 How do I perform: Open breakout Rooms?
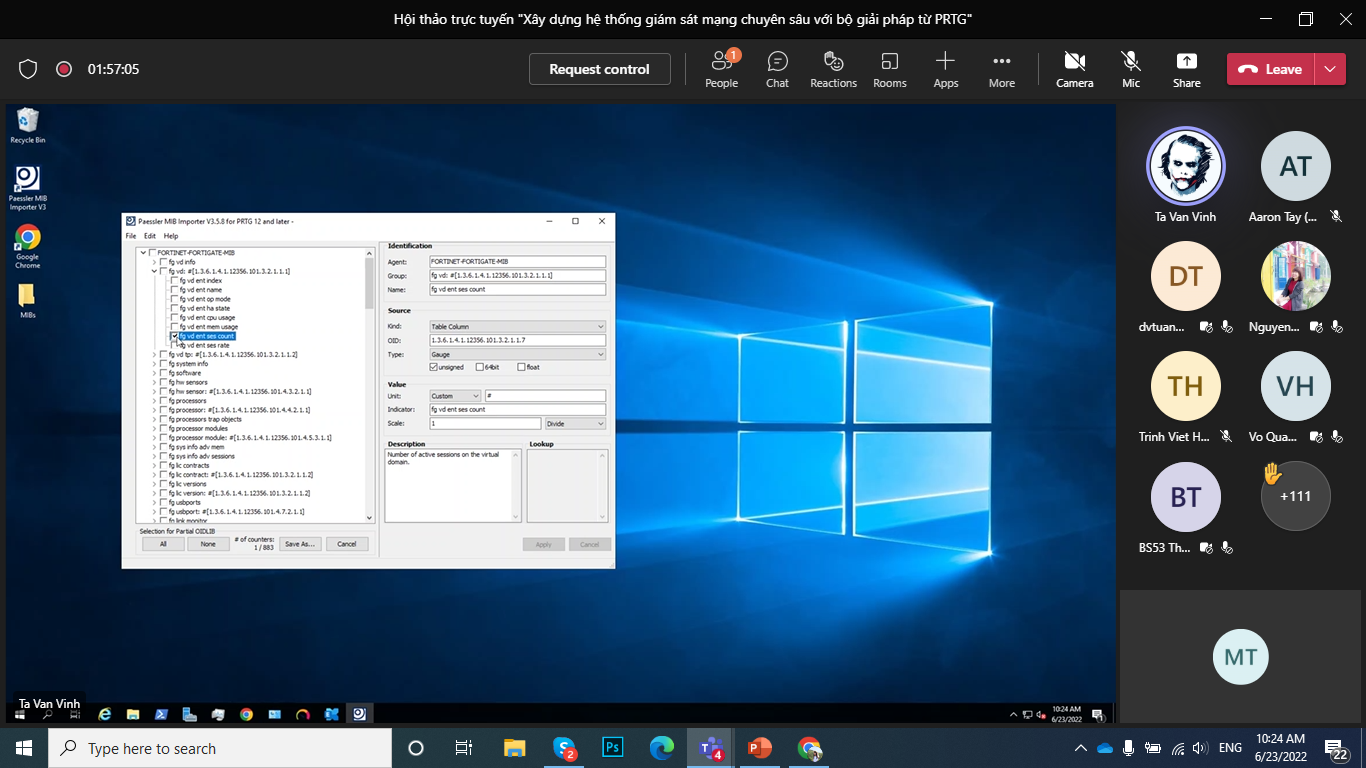tap(889, 69)
